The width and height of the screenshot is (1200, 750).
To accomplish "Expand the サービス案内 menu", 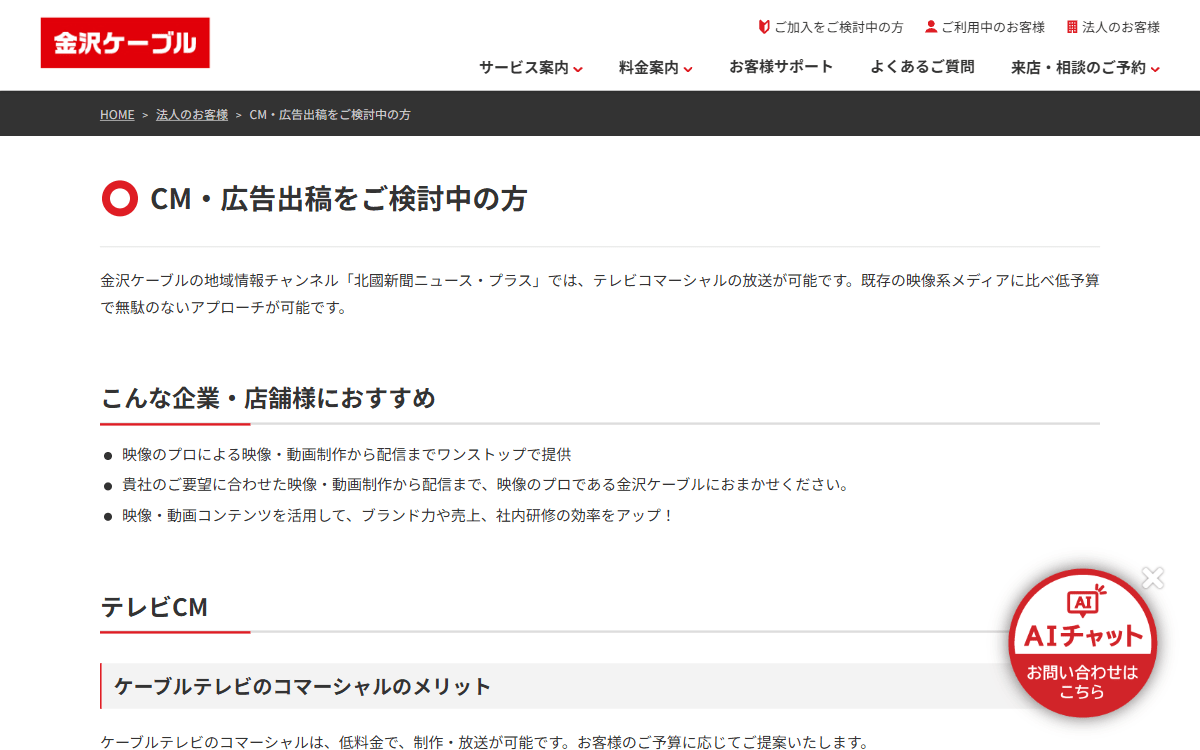I will [530, 67].
